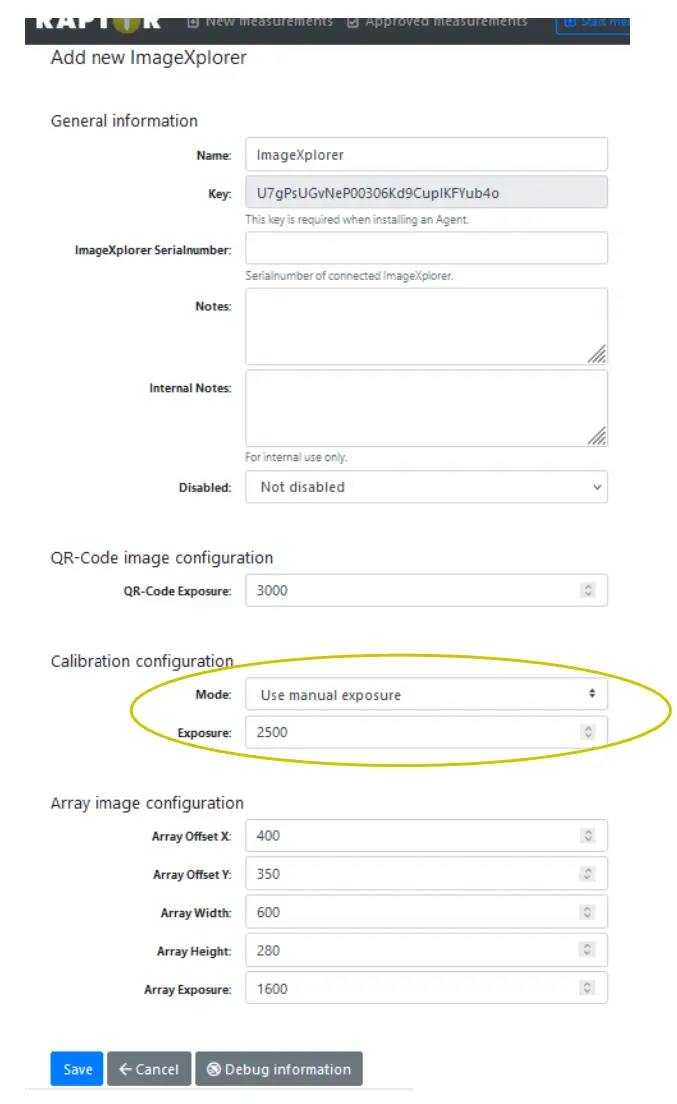Open Debug information
The width and height of the screenshot is (677, 1104).
(279, 1068)
